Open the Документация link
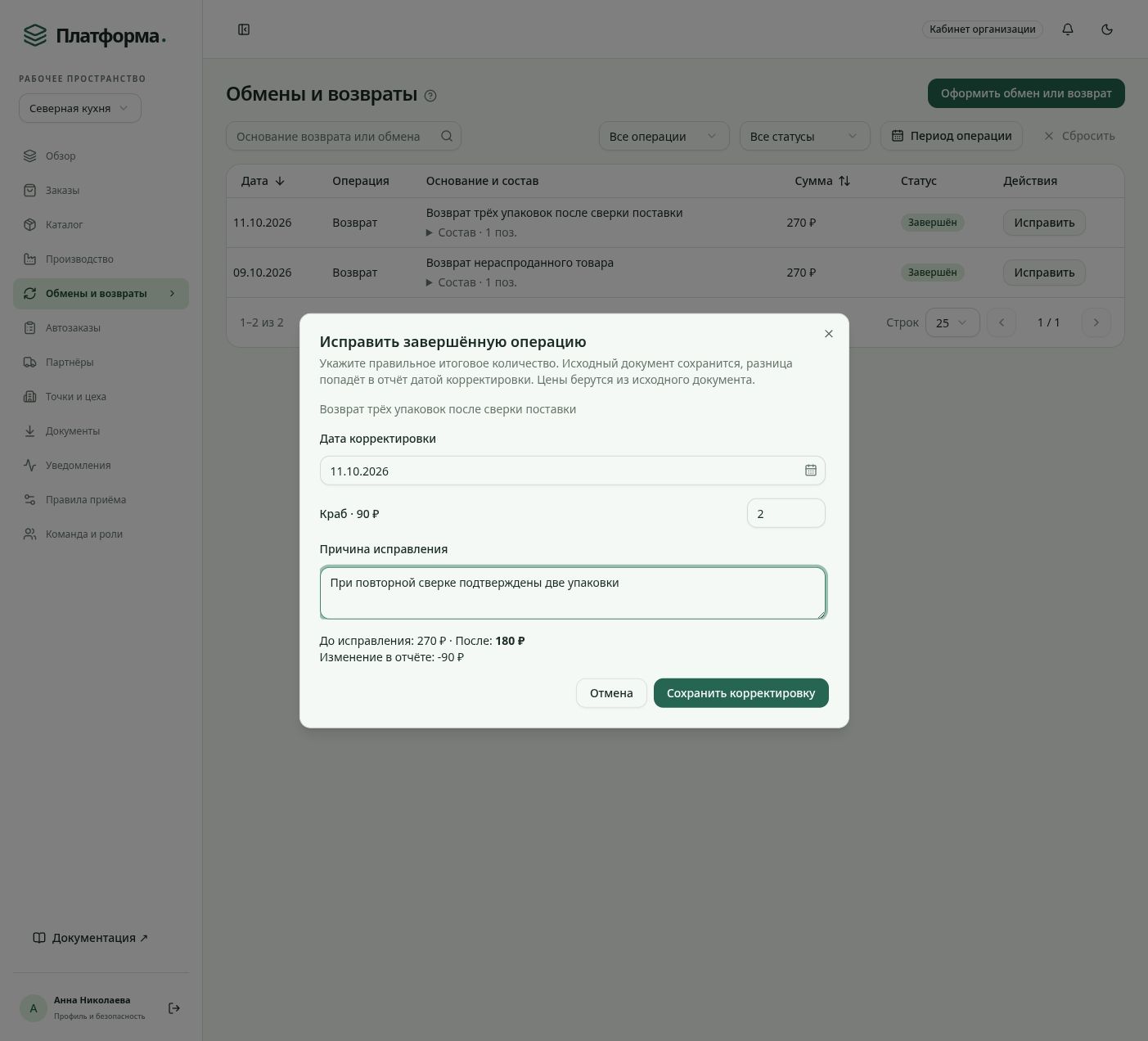The image size is (1148, 1041). coord(90,938)
